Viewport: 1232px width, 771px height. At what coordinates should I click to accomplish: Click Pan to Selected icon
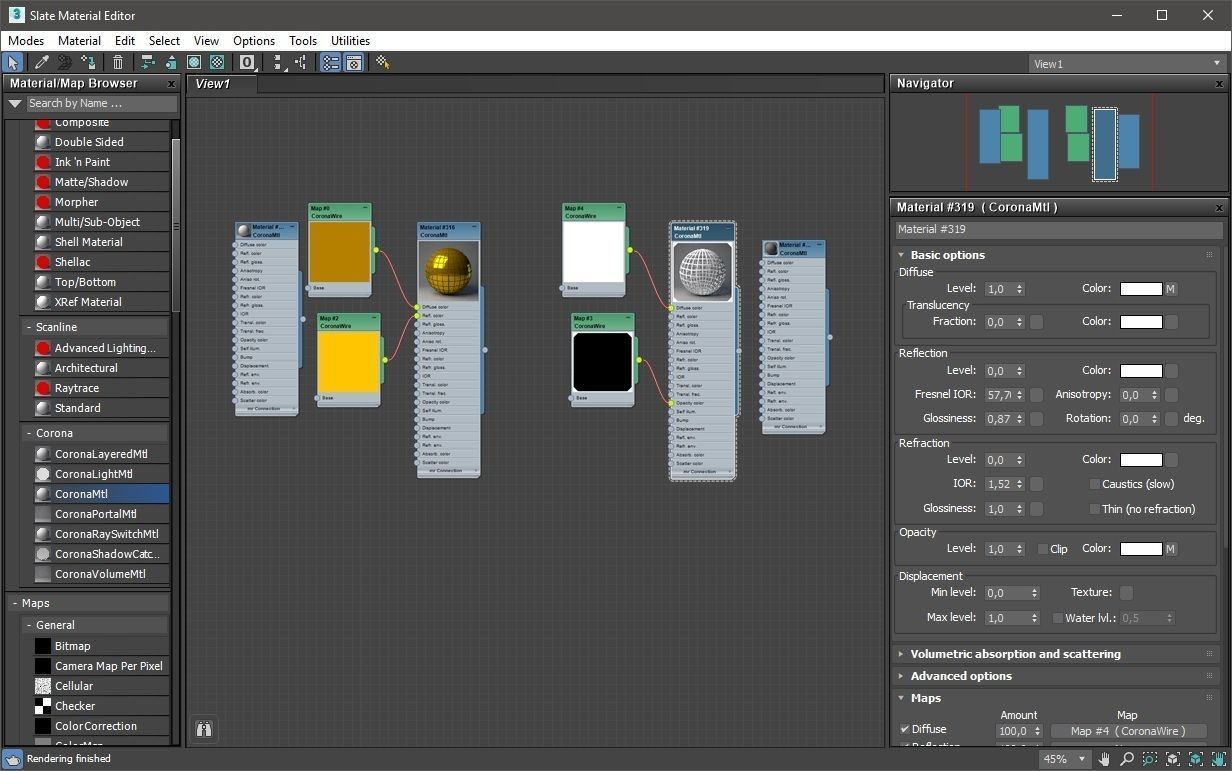pyautogui.click(x=1218, y=759)
